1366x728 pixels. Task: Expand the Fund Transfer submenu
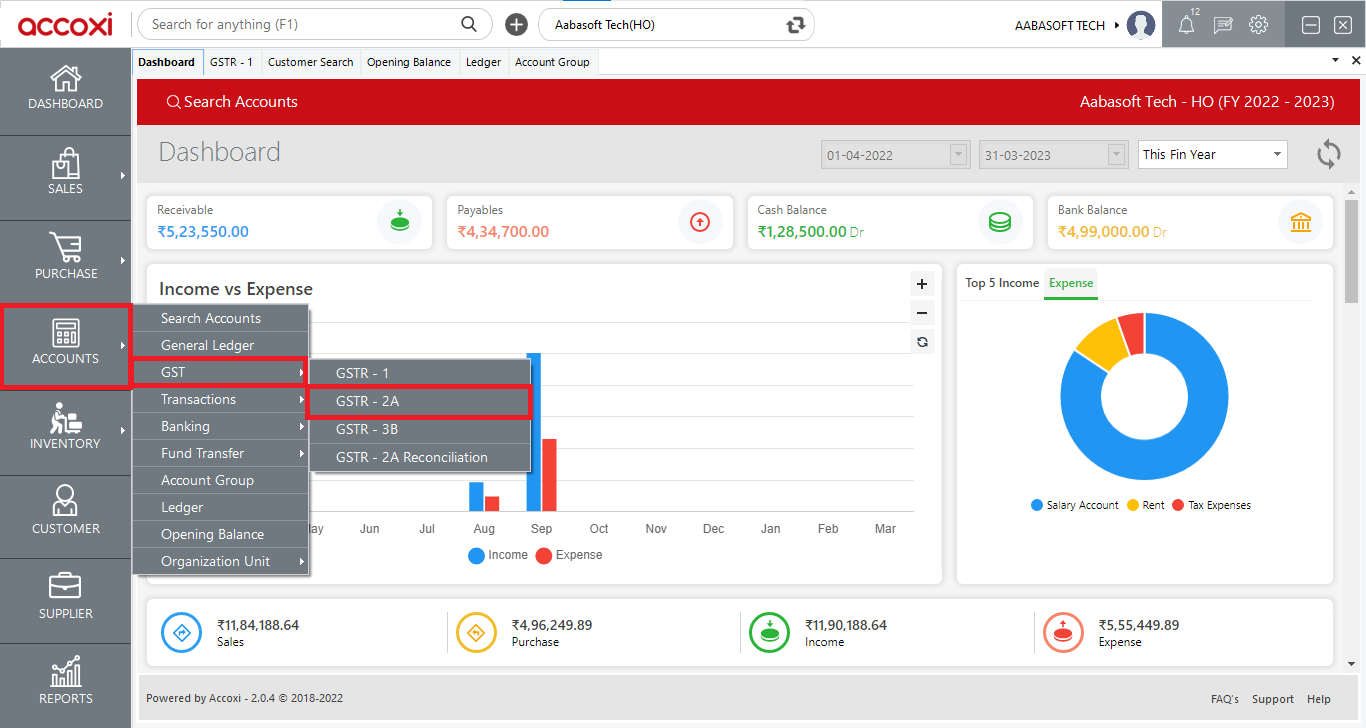[x=220, y=453]
